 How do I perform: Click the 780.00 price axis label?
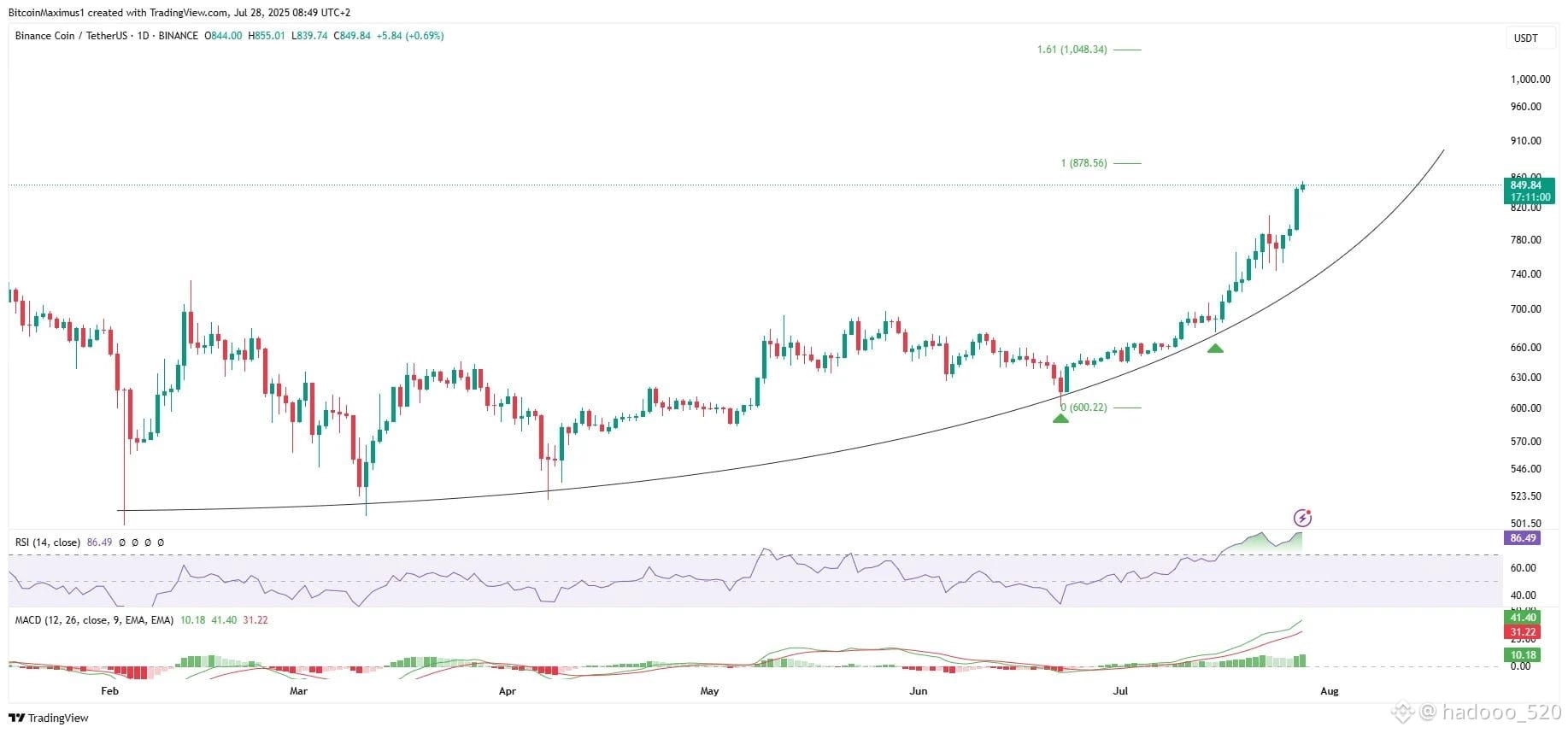coord(1525,240)
